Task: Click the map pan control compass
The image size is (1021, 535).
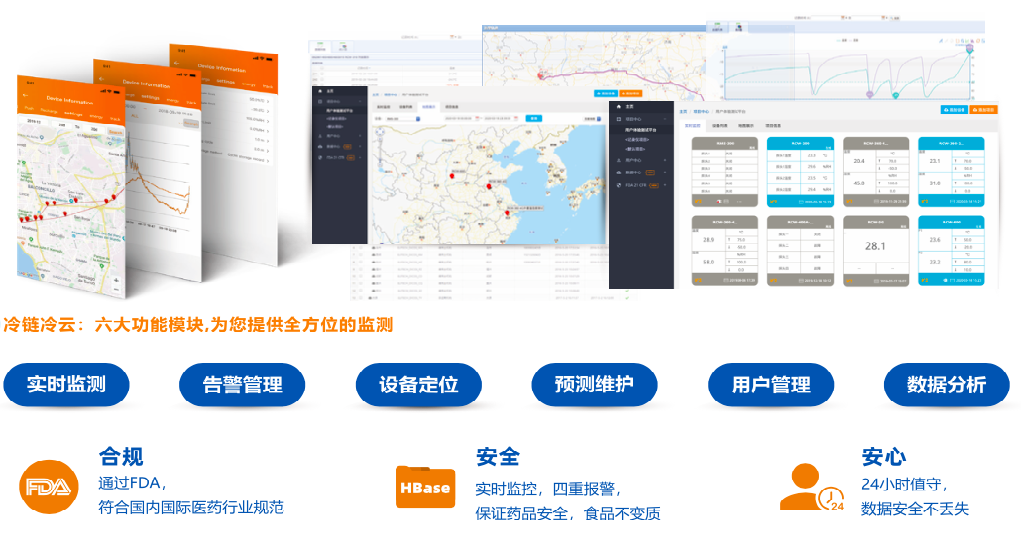Action: pos(380,131)
